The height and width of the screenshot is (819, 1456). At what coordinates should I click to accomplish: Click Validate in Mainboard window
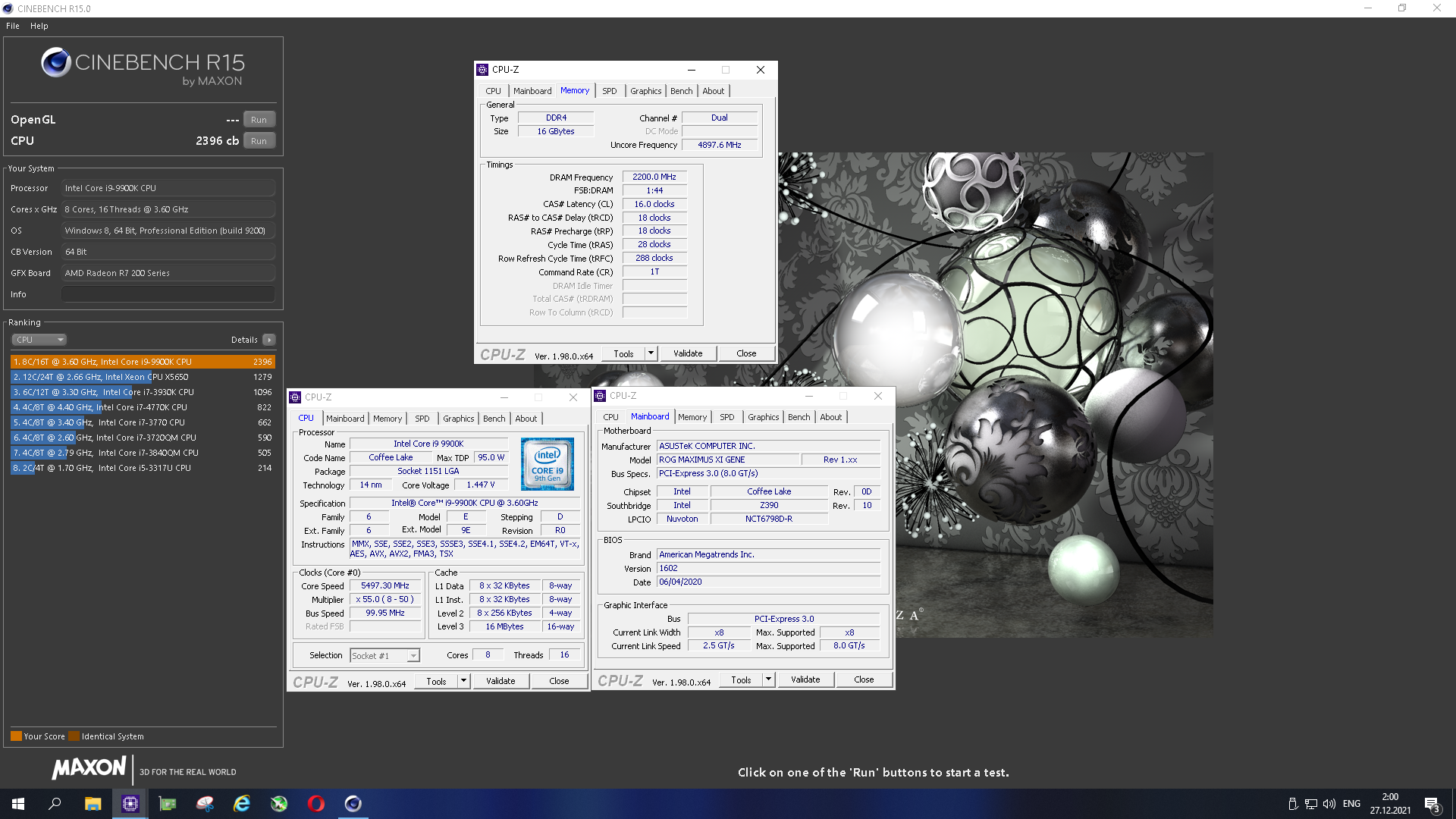[805, 679]
